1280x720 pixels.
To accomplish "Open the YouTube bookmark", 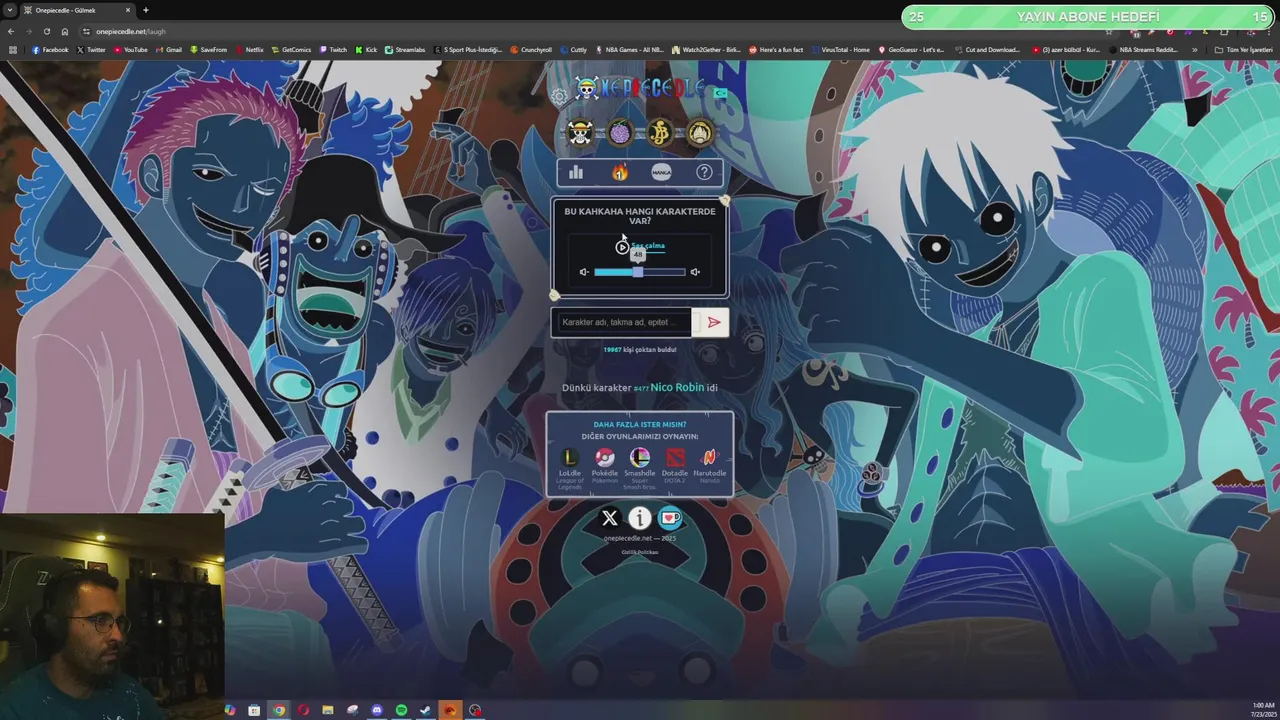I will pyautogui.click(x=130, y=49).
